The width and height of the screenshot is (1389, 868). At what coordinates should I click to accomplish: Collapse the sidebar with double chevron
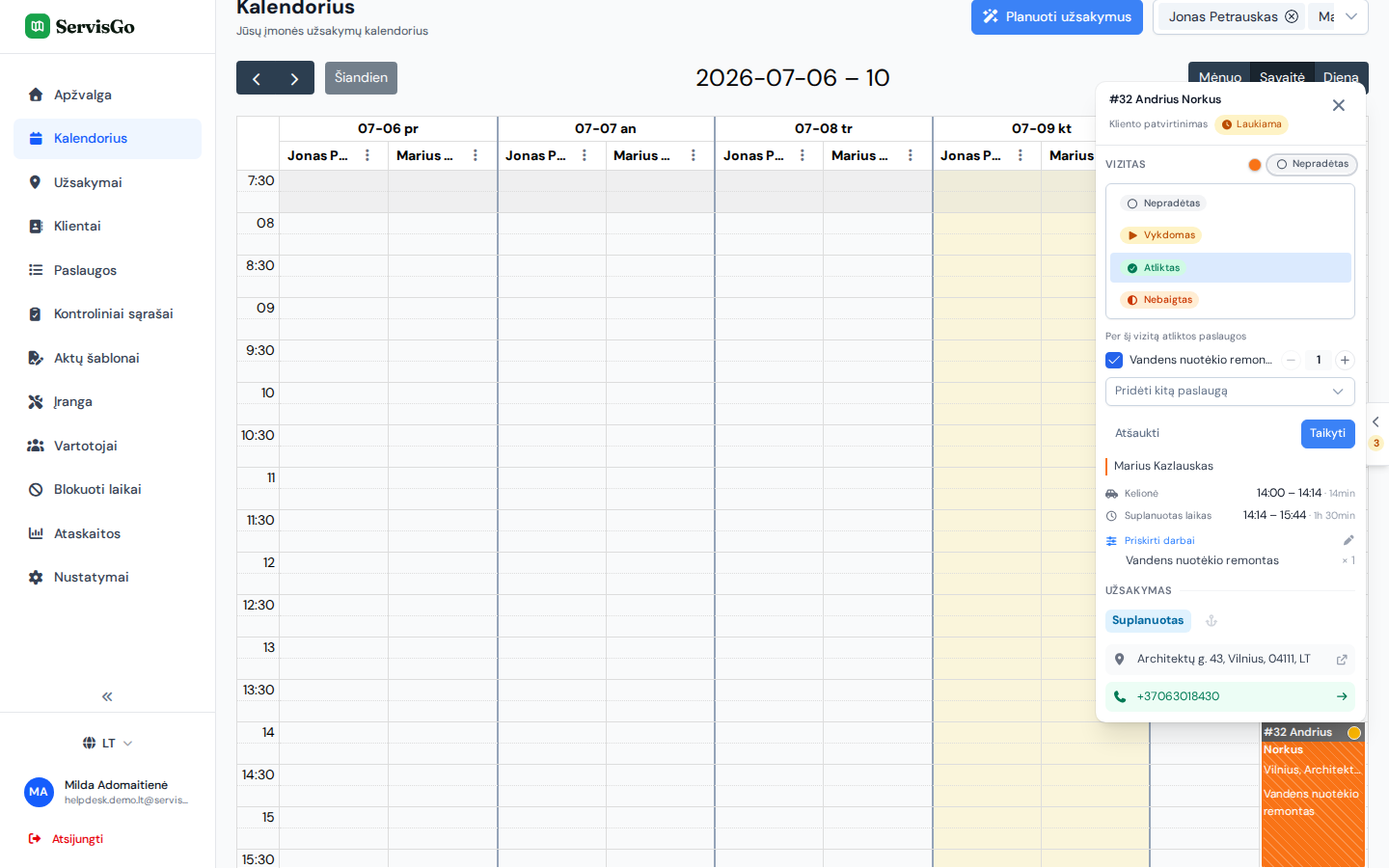click(107, 696)
